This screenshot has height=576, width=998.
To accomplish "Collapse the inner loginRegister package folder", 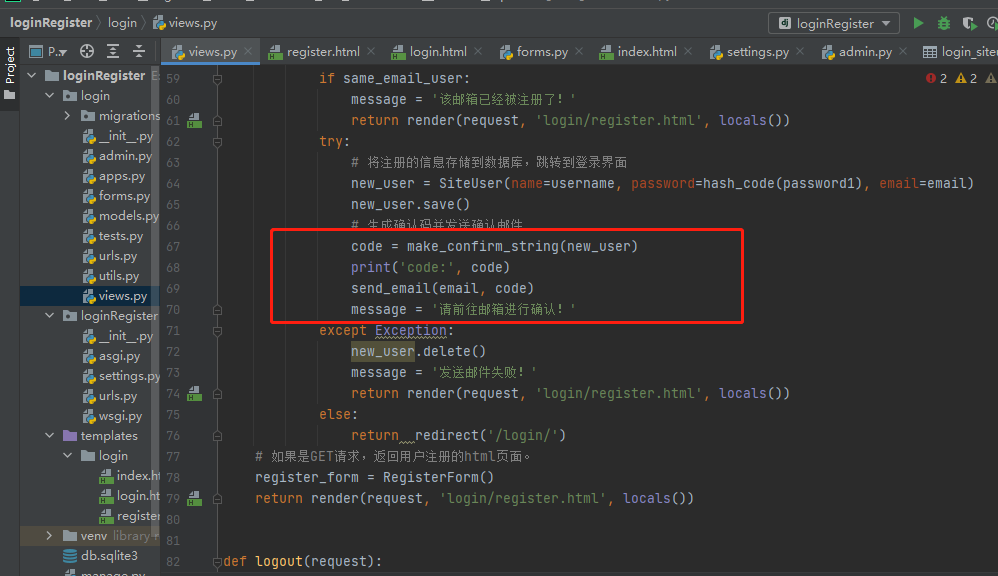I will pyautogui.click(x=50, y=316).
